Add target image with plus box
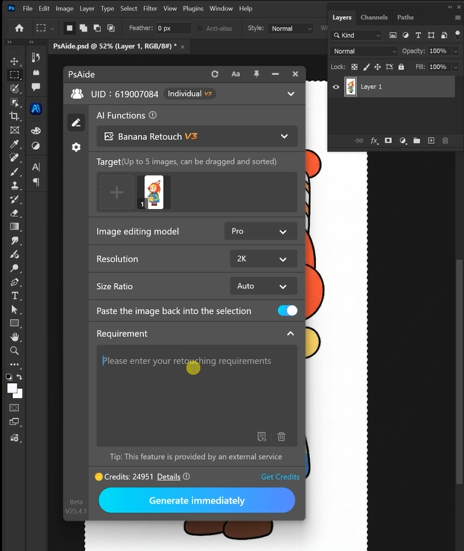 117,192
